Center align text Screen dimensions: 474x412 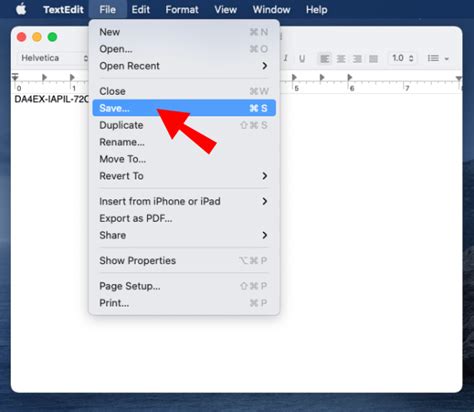pyautogui.click(x=341, y=59)
